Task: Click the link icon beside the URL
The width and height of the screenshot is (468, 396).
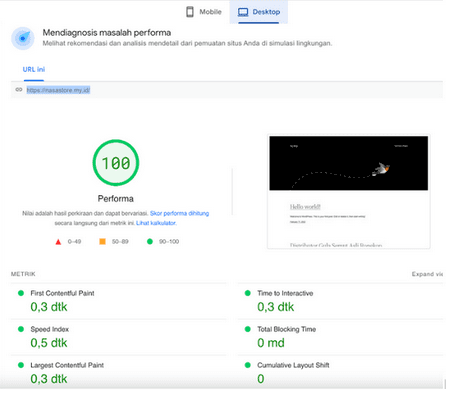Action: (19, 89)
